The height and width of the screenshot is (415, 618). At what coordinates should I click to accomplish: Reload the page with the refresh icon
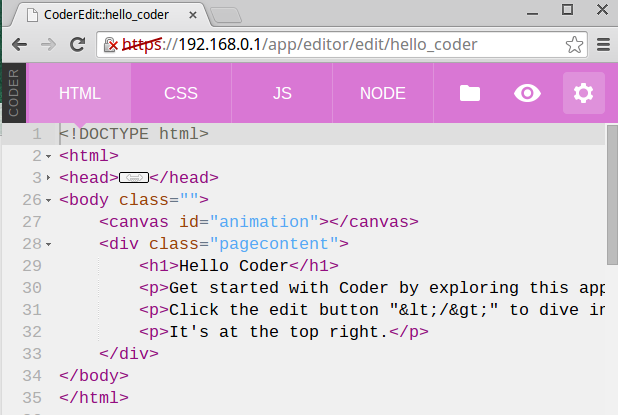pos(78,45)
